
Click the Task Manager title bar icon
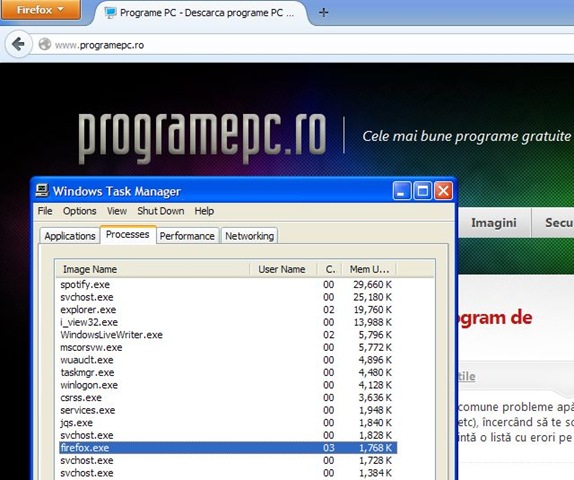click(42, 190)
